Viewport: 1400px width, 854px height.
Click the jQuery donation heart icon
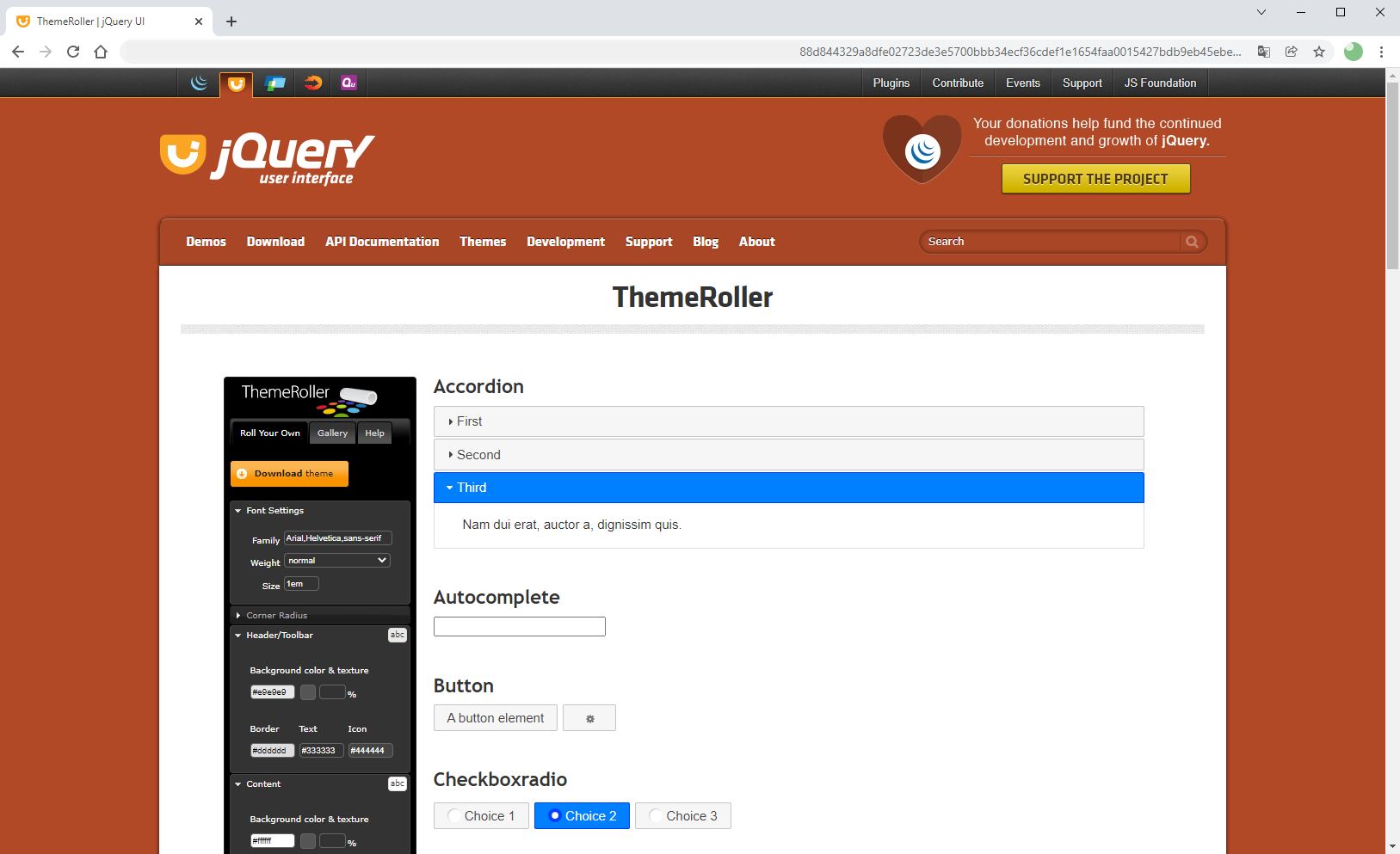pyautogui.click(x=922, y=150)
